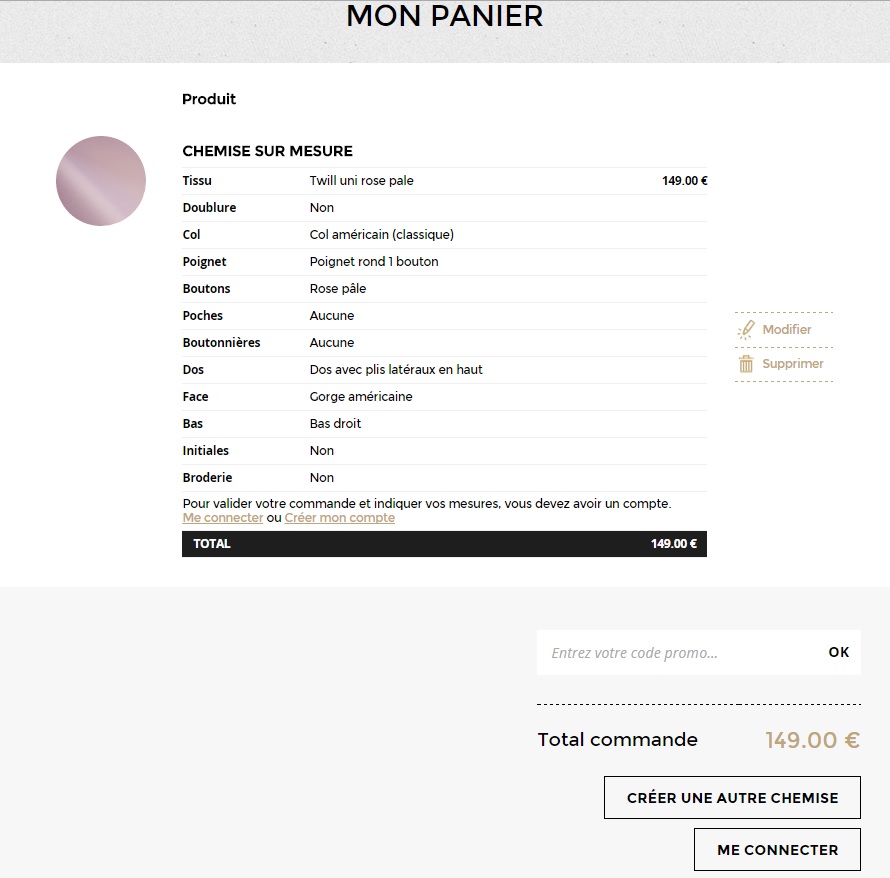Click the Modifier text label
Screen dimensions: 890x878
click(786, 330)
